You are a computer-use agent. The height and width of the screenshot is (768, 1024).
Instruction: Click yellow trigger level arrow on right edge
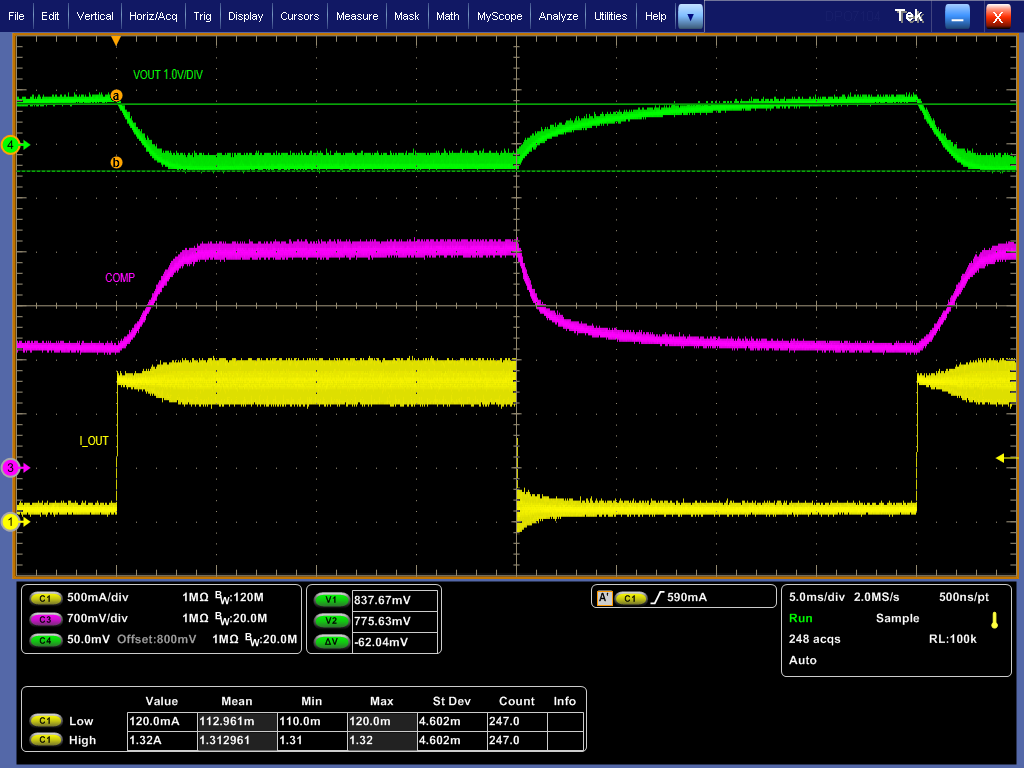click(1001, 458)
